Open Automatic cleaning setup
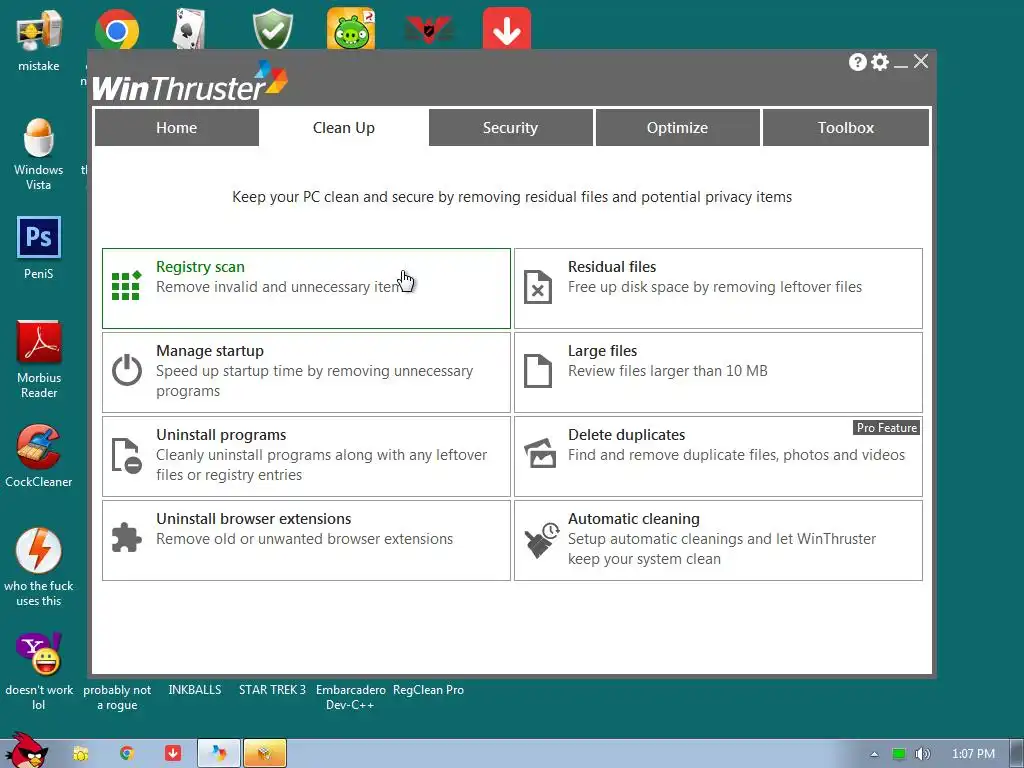 [x=718, y=540]
